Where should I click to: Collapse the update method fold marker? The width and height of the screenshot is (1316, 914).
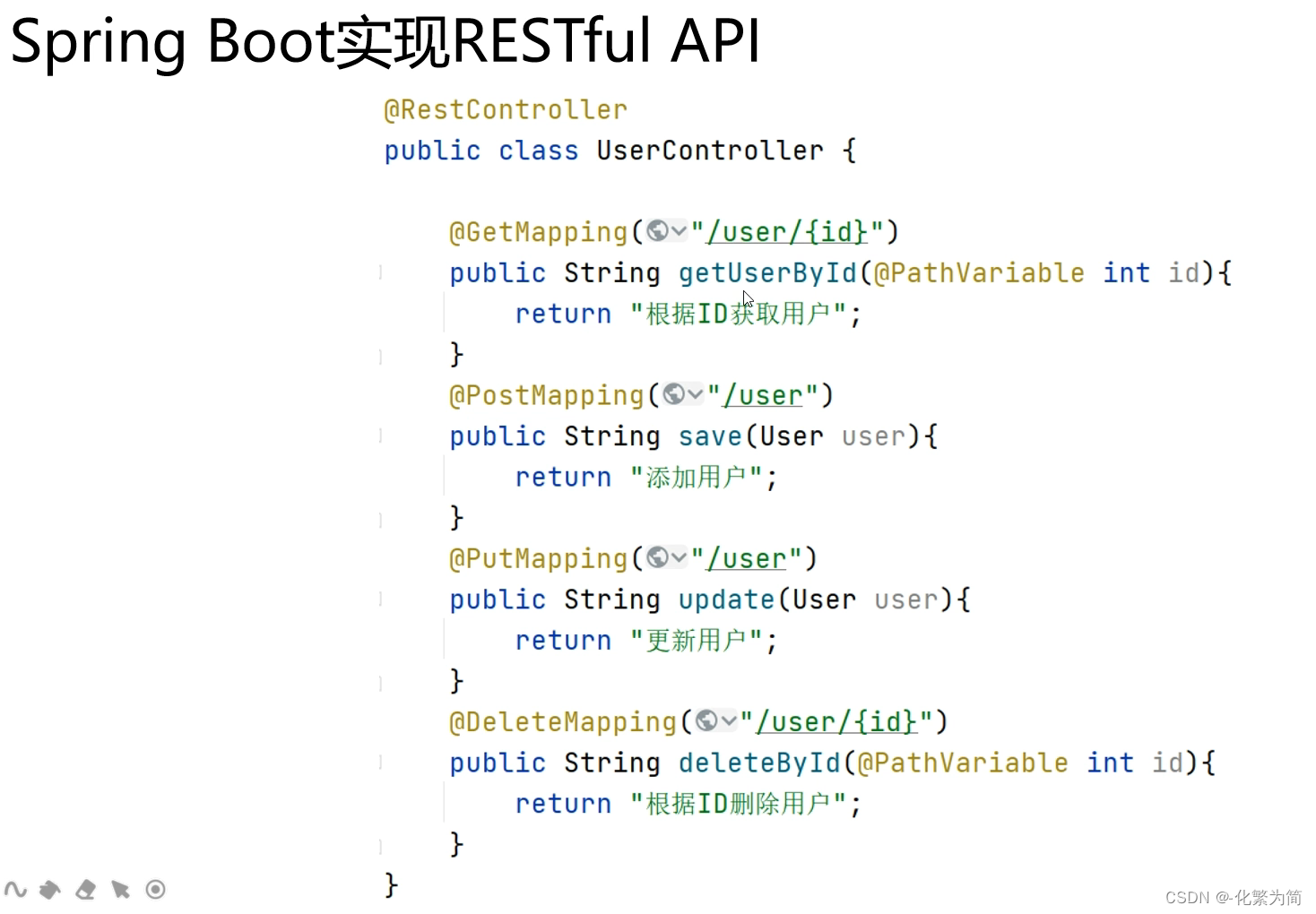381,599
